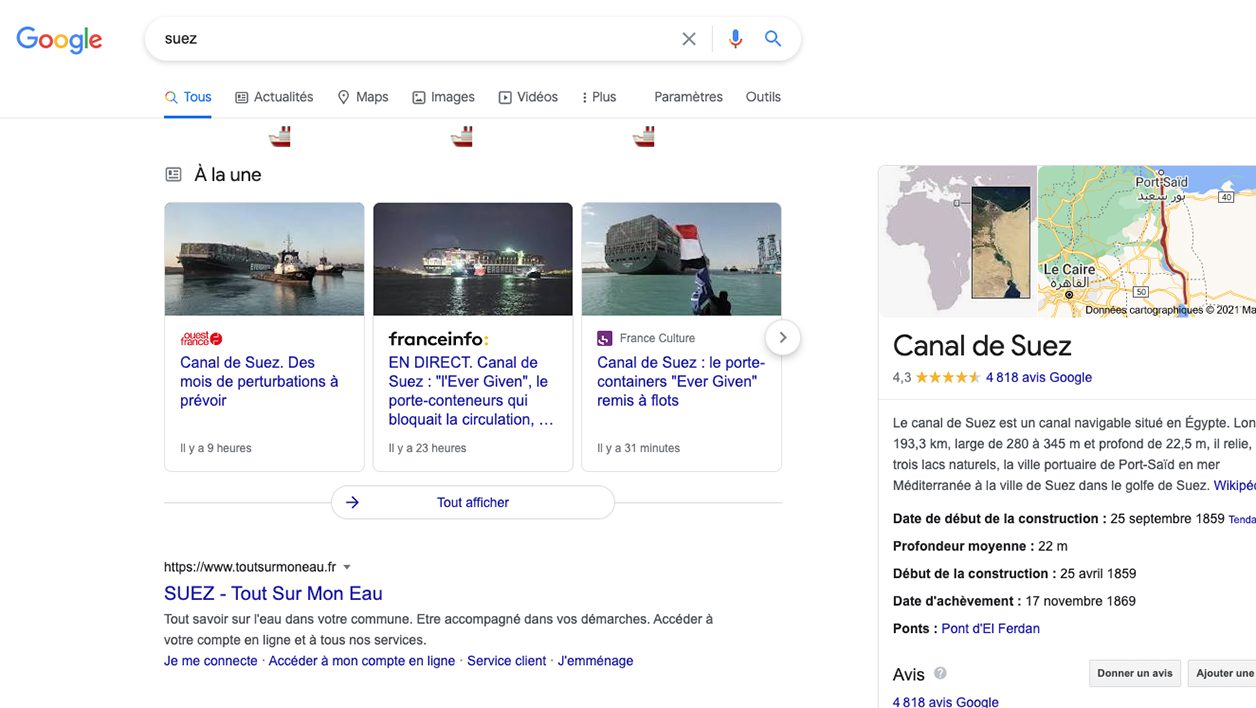Image resolution: width=1256 pixels, height=708 pixels.
Task: Open the Pont d'El Ferdan link
Action: tap(991, 628)
